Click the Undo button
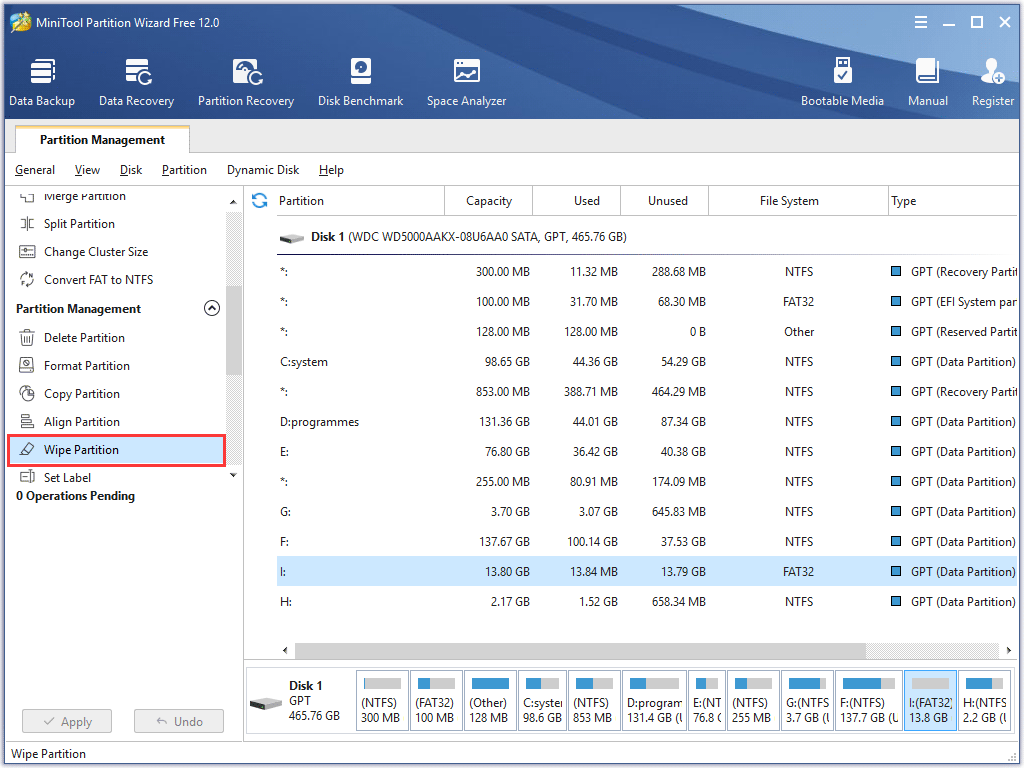The image size is (1024, 768). 179,722
